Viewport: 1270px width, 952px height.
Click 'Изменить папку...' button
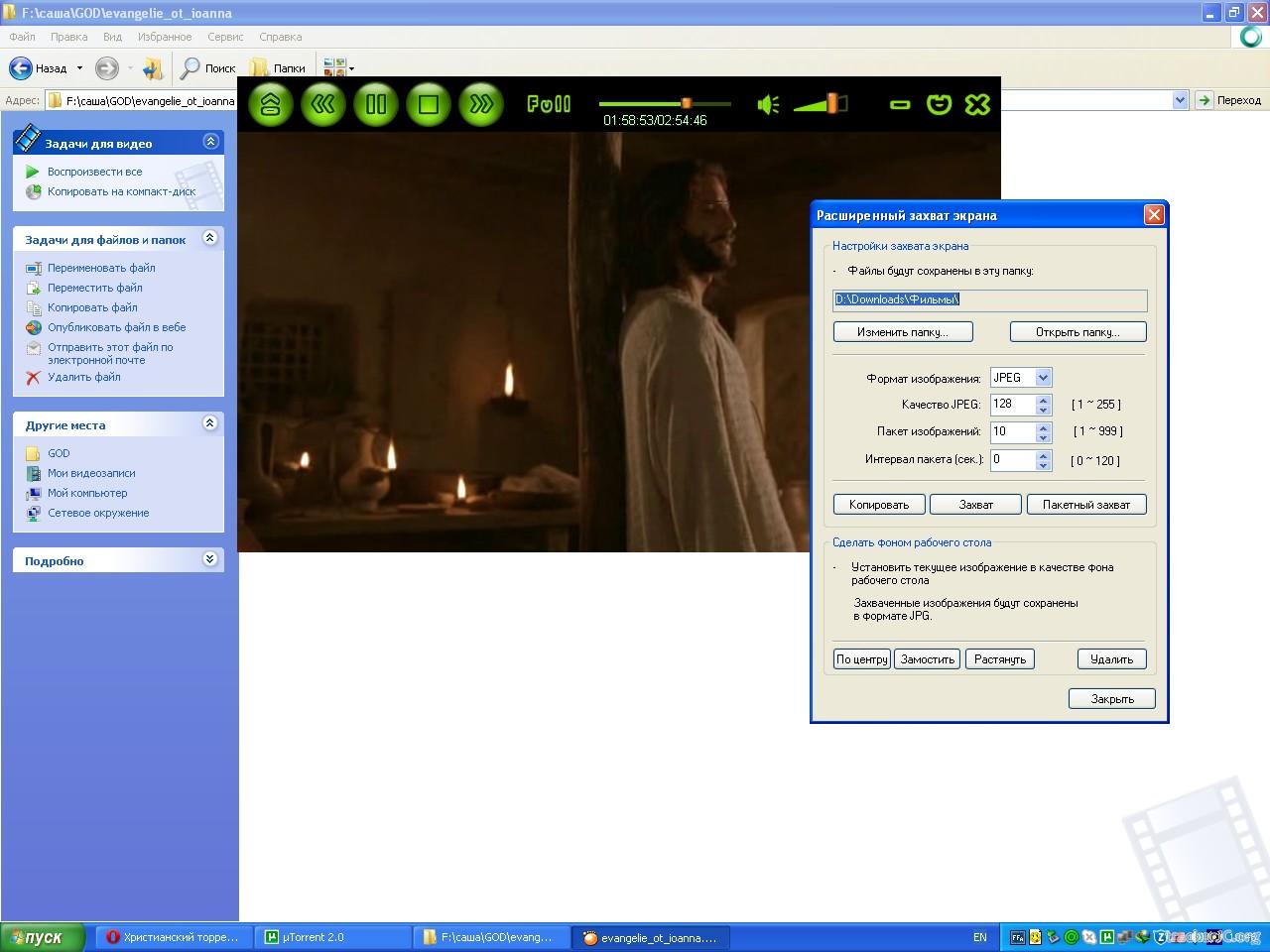(902, 332)
